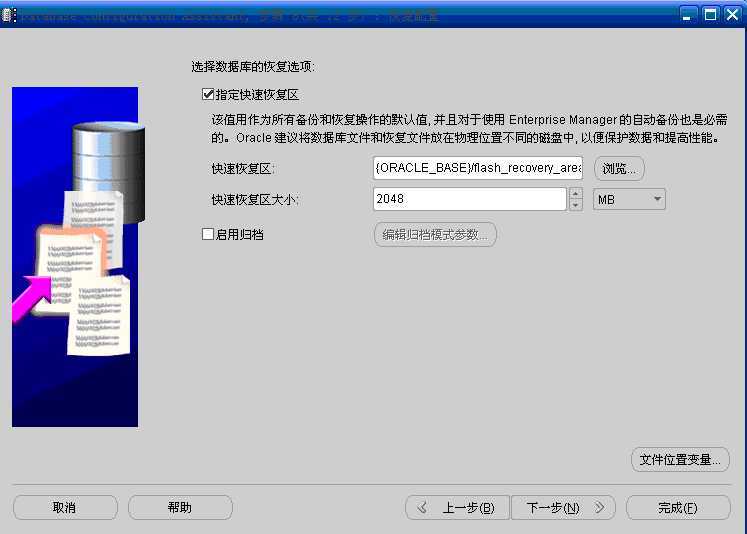Click the 取消 cancel button
The image size is (747, 534).
point(65,507)
